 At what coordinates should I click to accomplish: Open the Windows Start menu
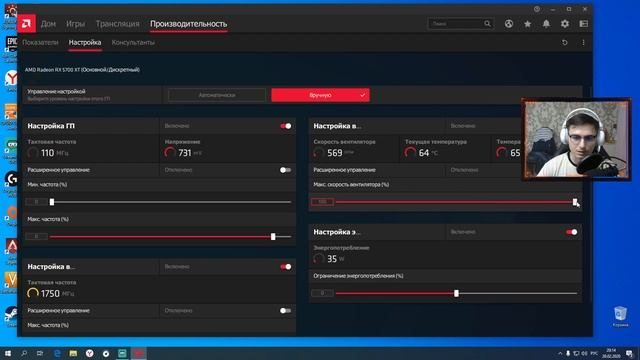pos(8,353)
